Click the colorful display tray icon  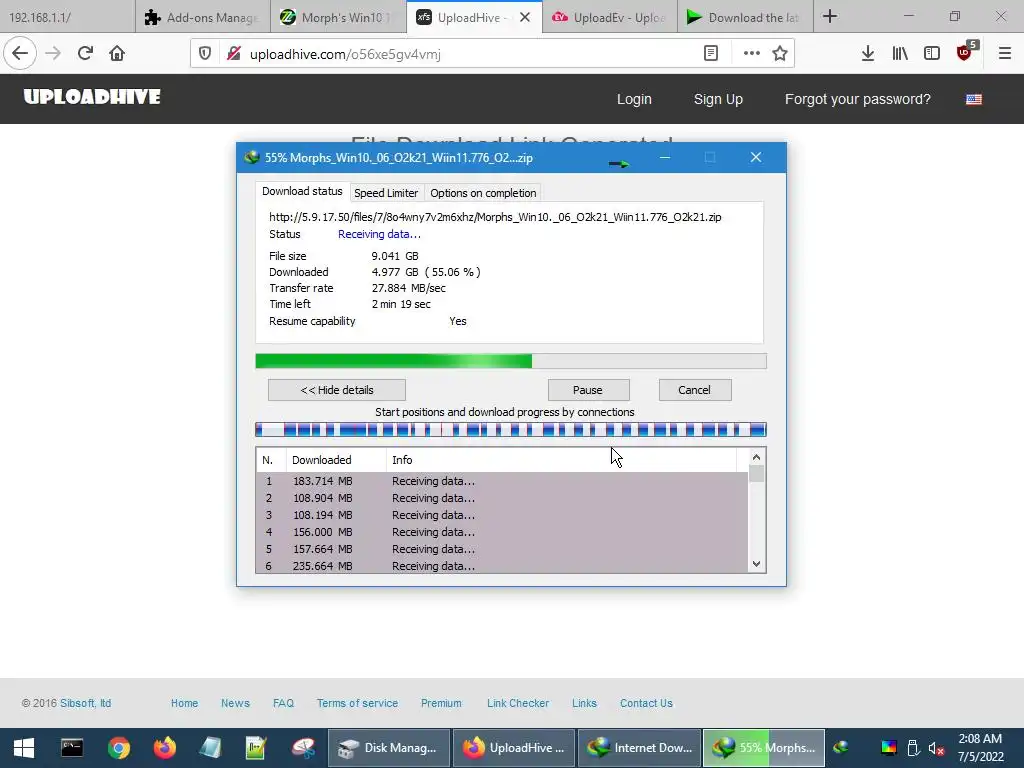[889, 748]
